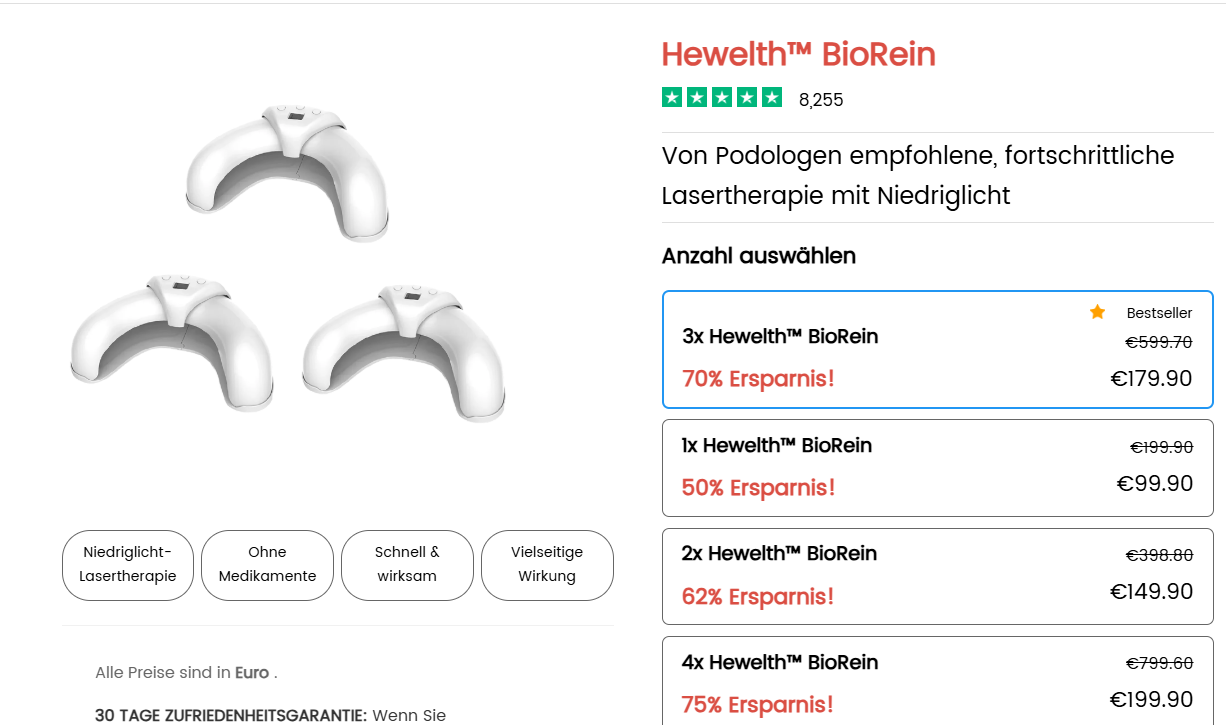Click the 70% Ersparnis savings label
Viewport: 1226px width, 725px height.
(x=758, y=379)
